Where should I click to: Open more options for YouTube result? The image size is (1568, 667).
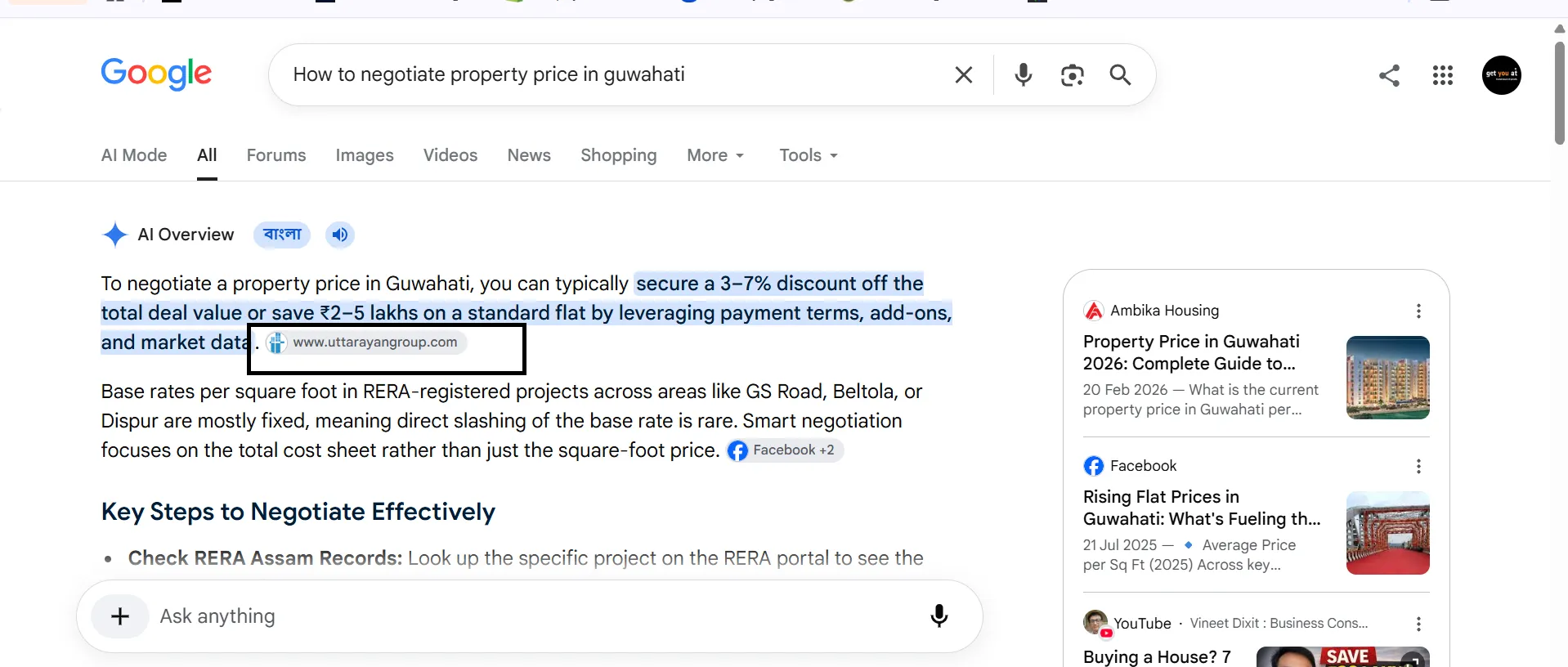(x=1418, y=624)
